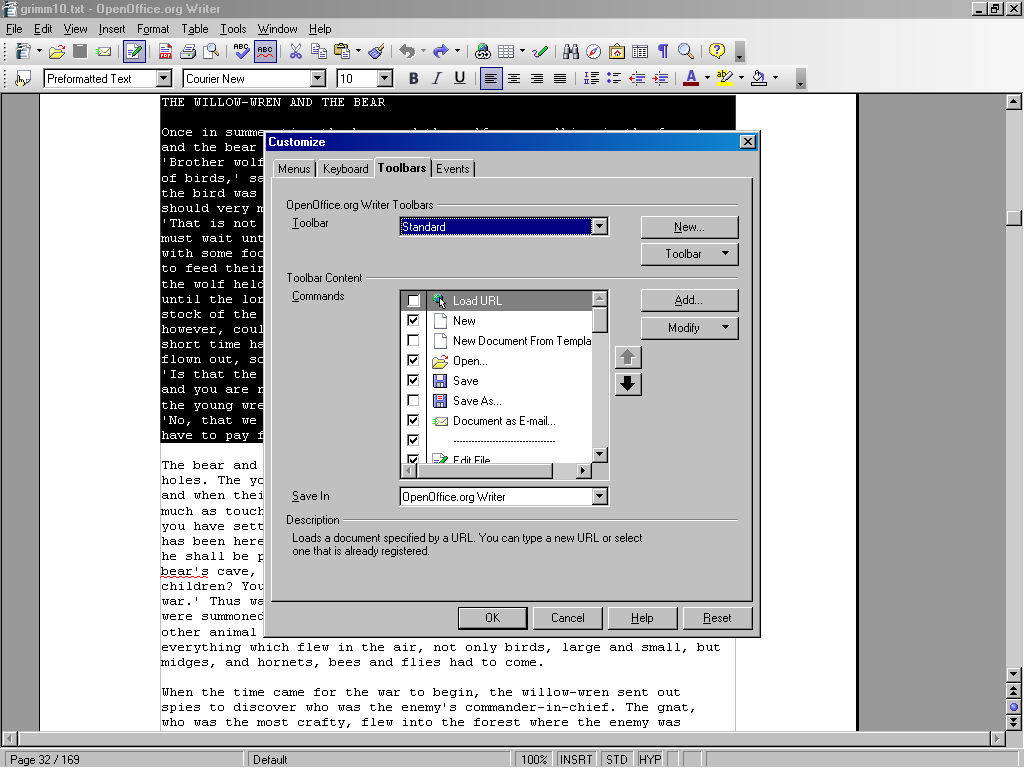The width and height of the screenshot is (1024, 768).
Task: Check the Load URL command checkbox
Action: (x=413, y=300)
